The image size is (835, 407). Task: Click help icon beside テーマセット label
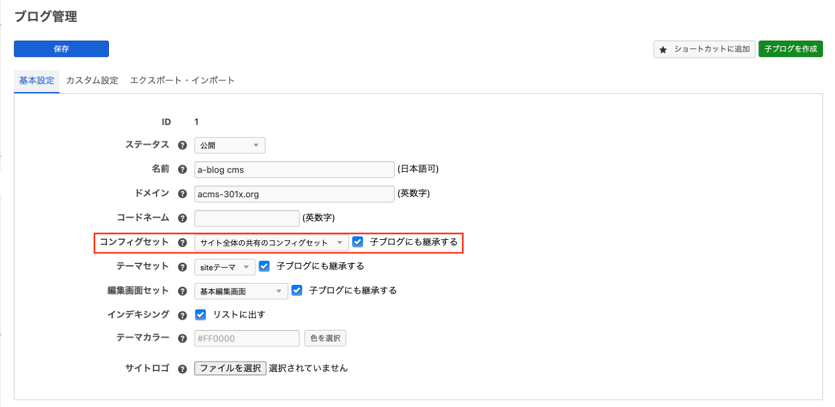click(182, 267)
